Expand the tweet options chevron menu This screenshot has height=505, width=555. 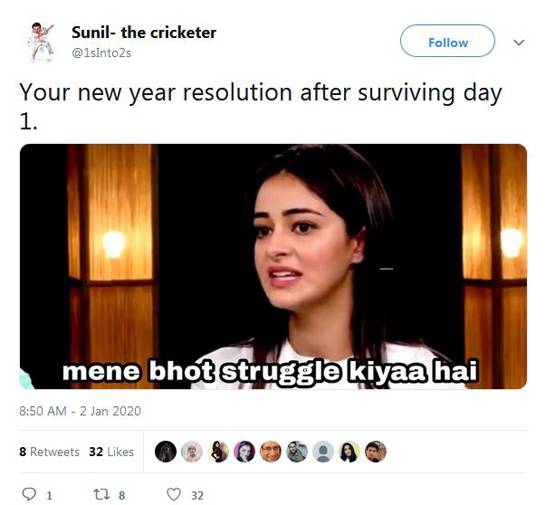[519, 42]
